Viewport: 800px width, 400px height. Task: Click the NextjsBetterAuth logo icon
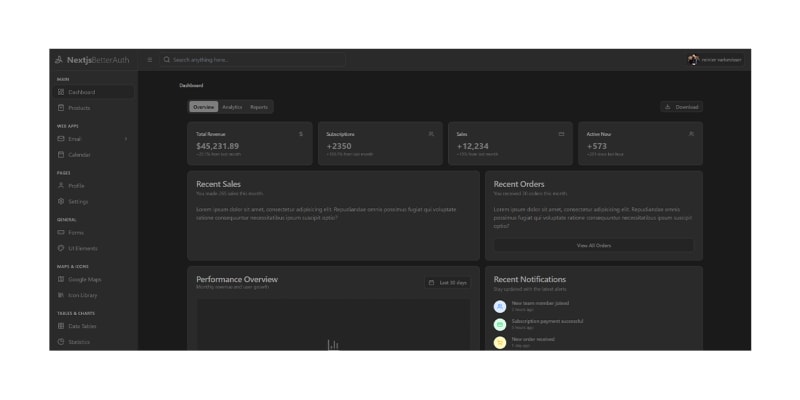click(59, 60)
